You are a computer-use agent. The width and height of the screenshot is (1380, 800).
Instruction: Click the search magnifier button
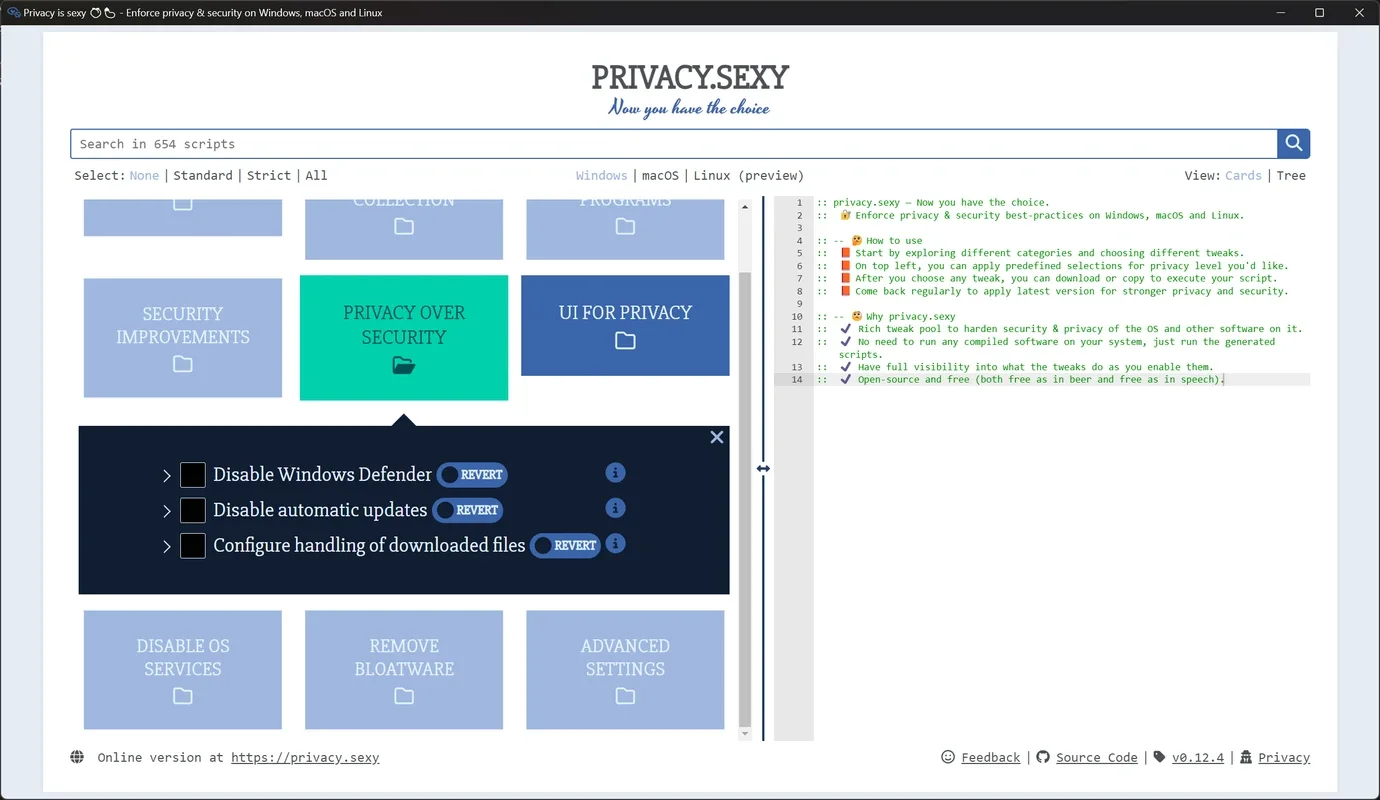tap(1293, 144)
